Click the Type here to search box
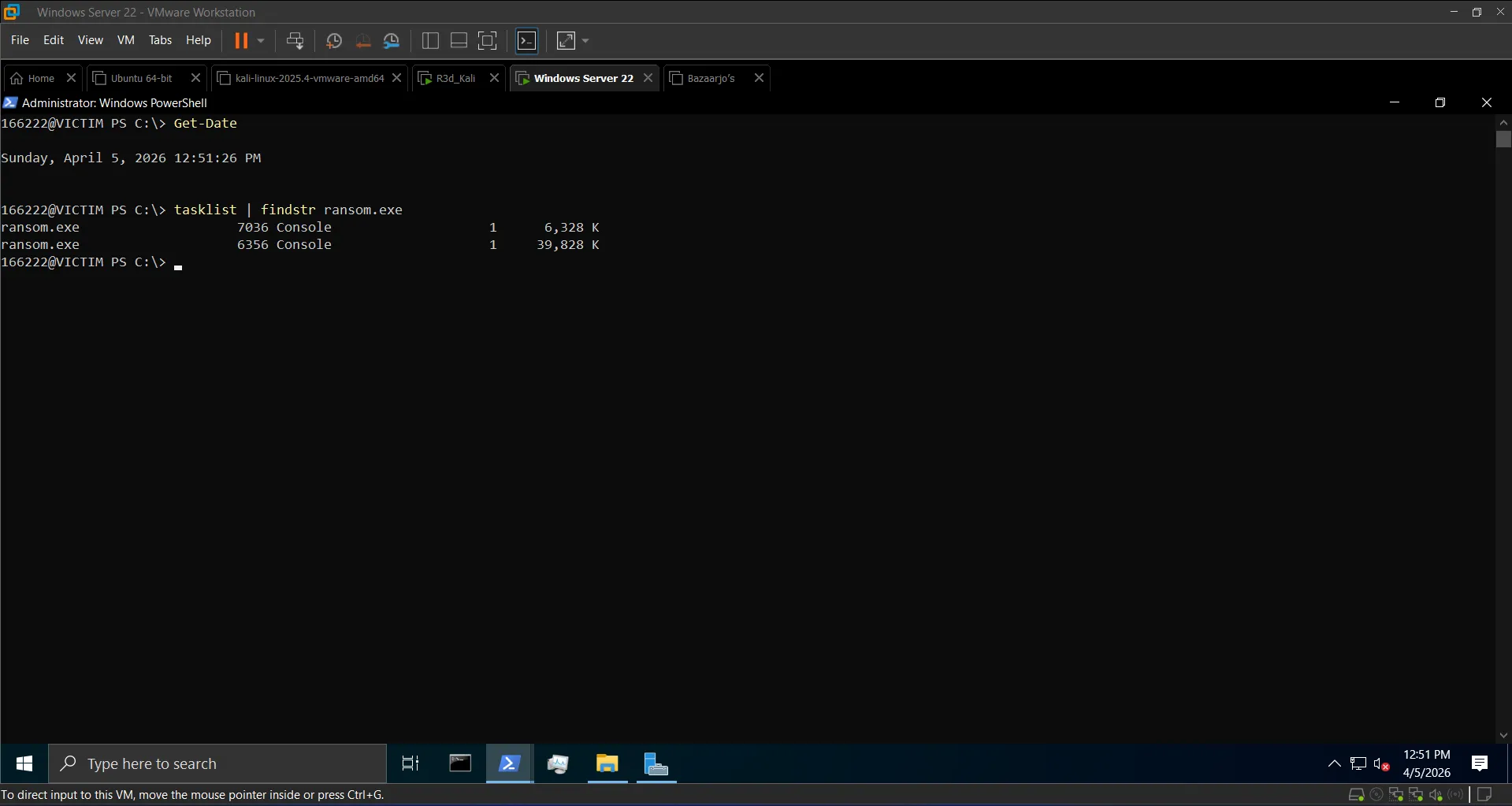 pos(217,763)
